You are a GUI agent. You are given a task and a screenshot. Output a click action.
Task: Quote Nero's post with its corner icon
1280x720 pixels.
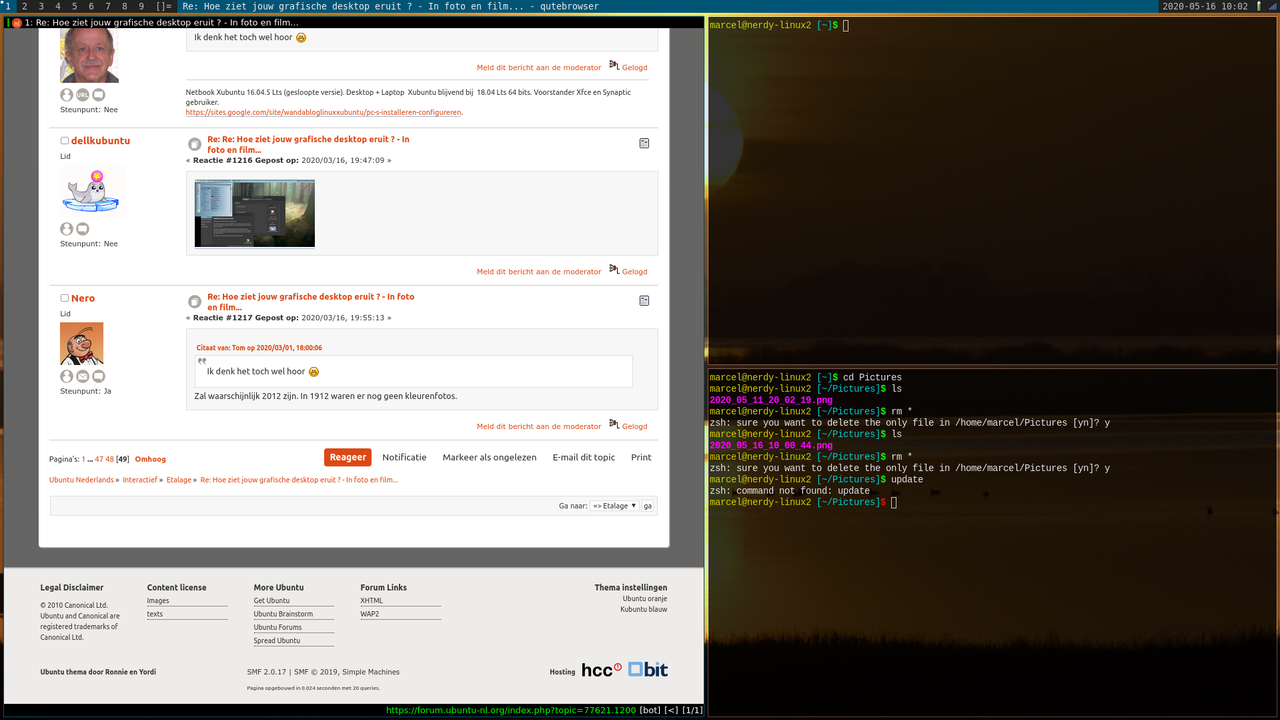pyautogui.click(x=644, y=300)
